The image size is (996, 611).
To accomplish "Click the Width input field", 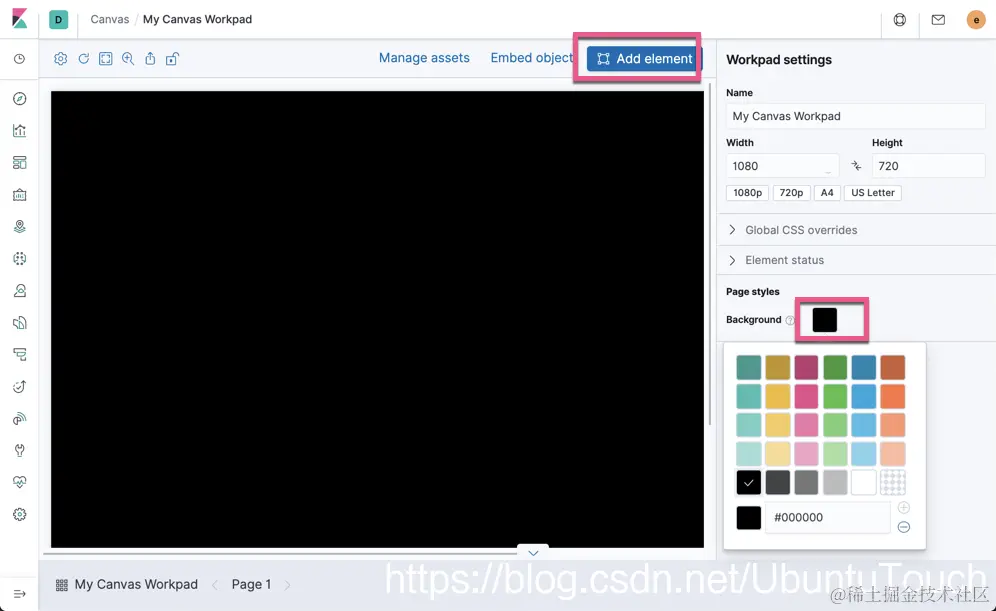I will (x=782, y=166).
